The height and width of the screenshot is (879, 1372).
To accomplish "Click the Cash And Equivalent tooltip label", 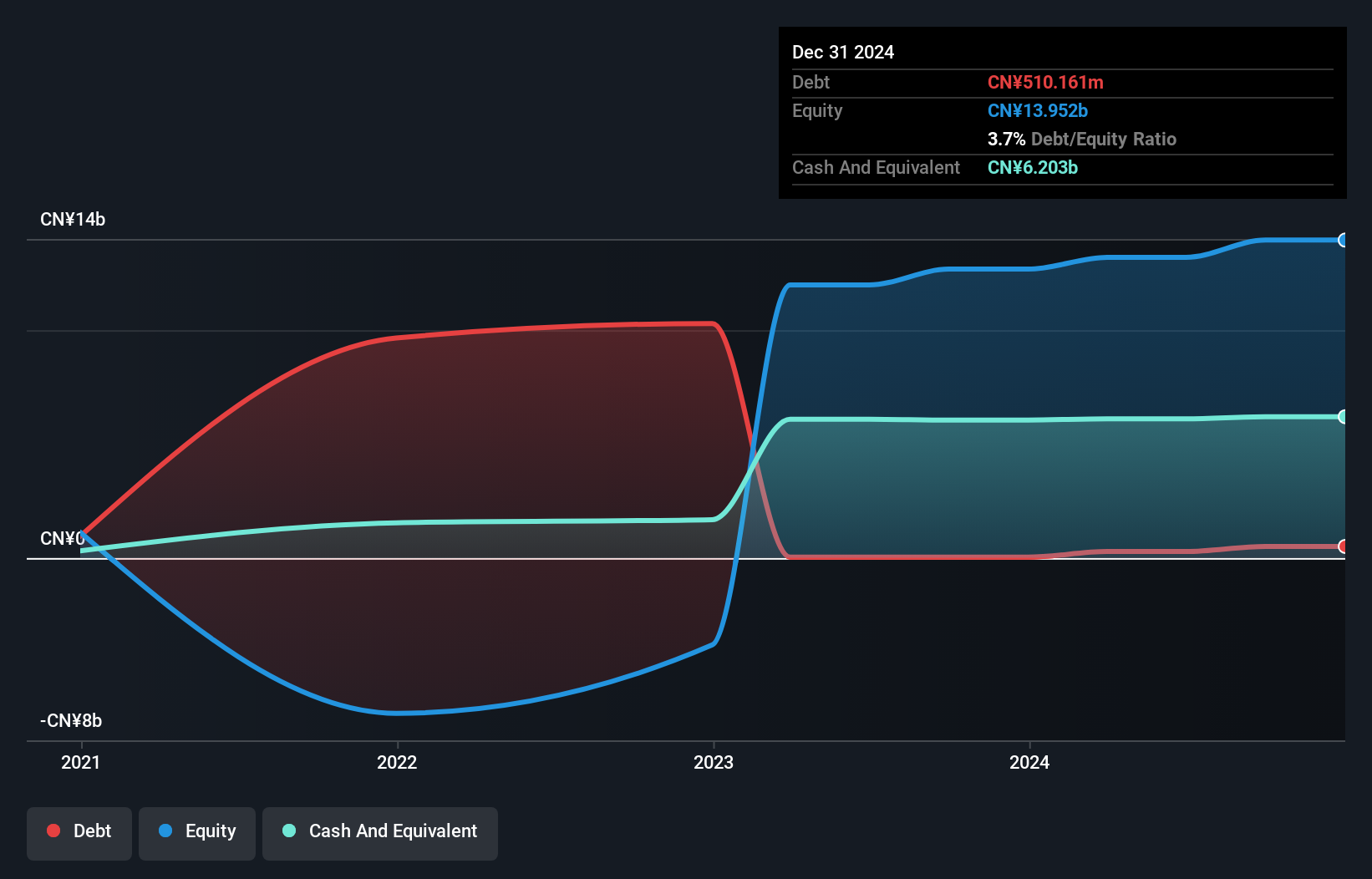I will pos(877,168).
